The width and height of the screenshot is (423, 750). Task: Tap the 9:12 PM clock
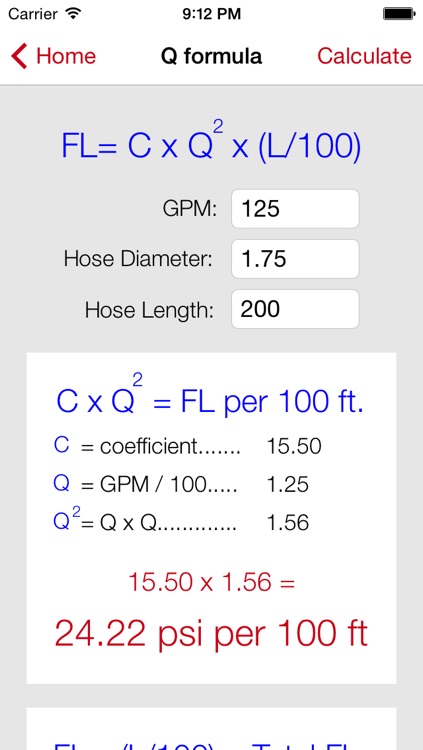pyautogui.click(x=212, y=14)
